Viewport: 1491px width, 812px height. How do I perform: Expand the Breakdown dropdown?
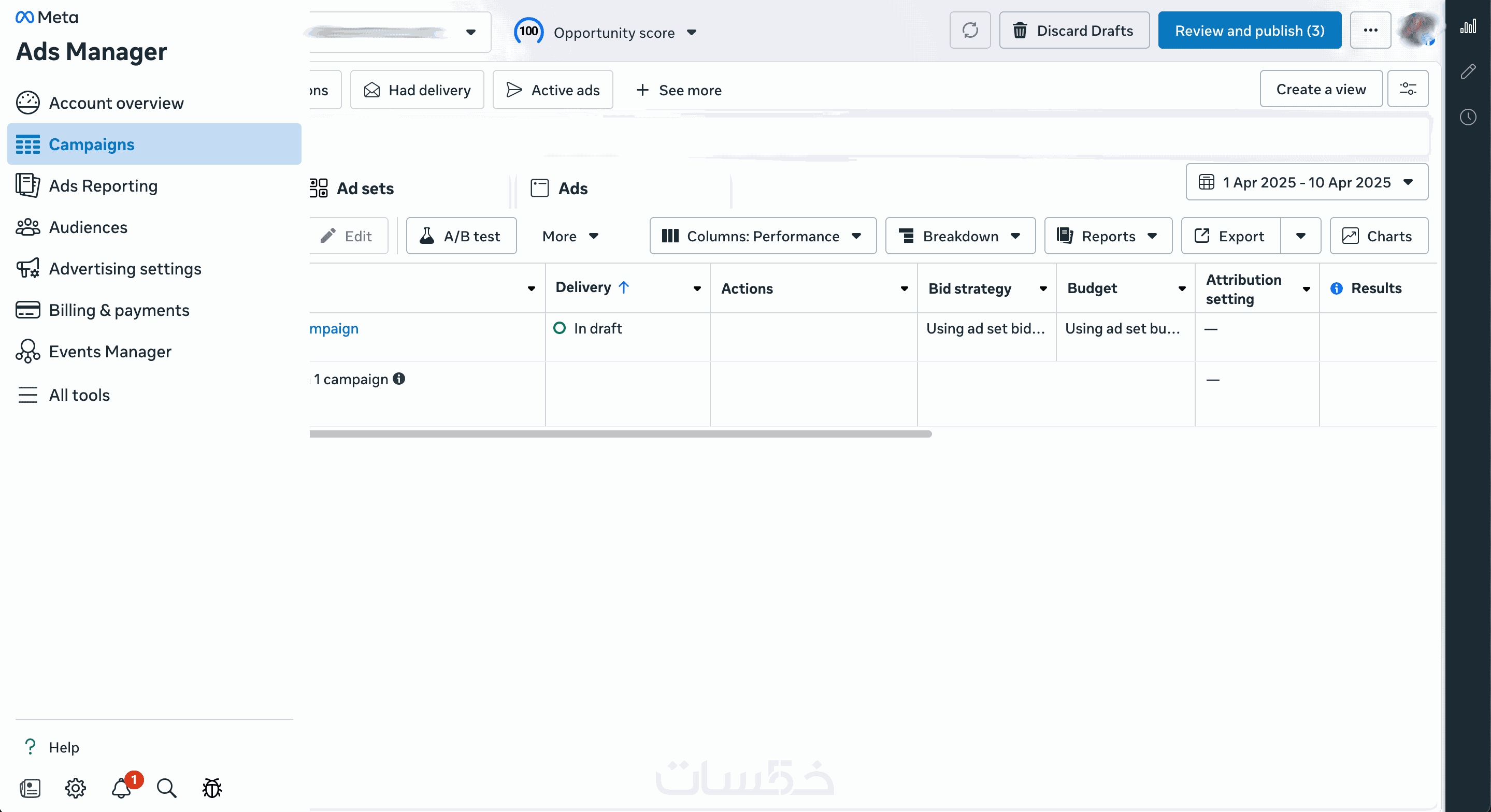(959, 236)
